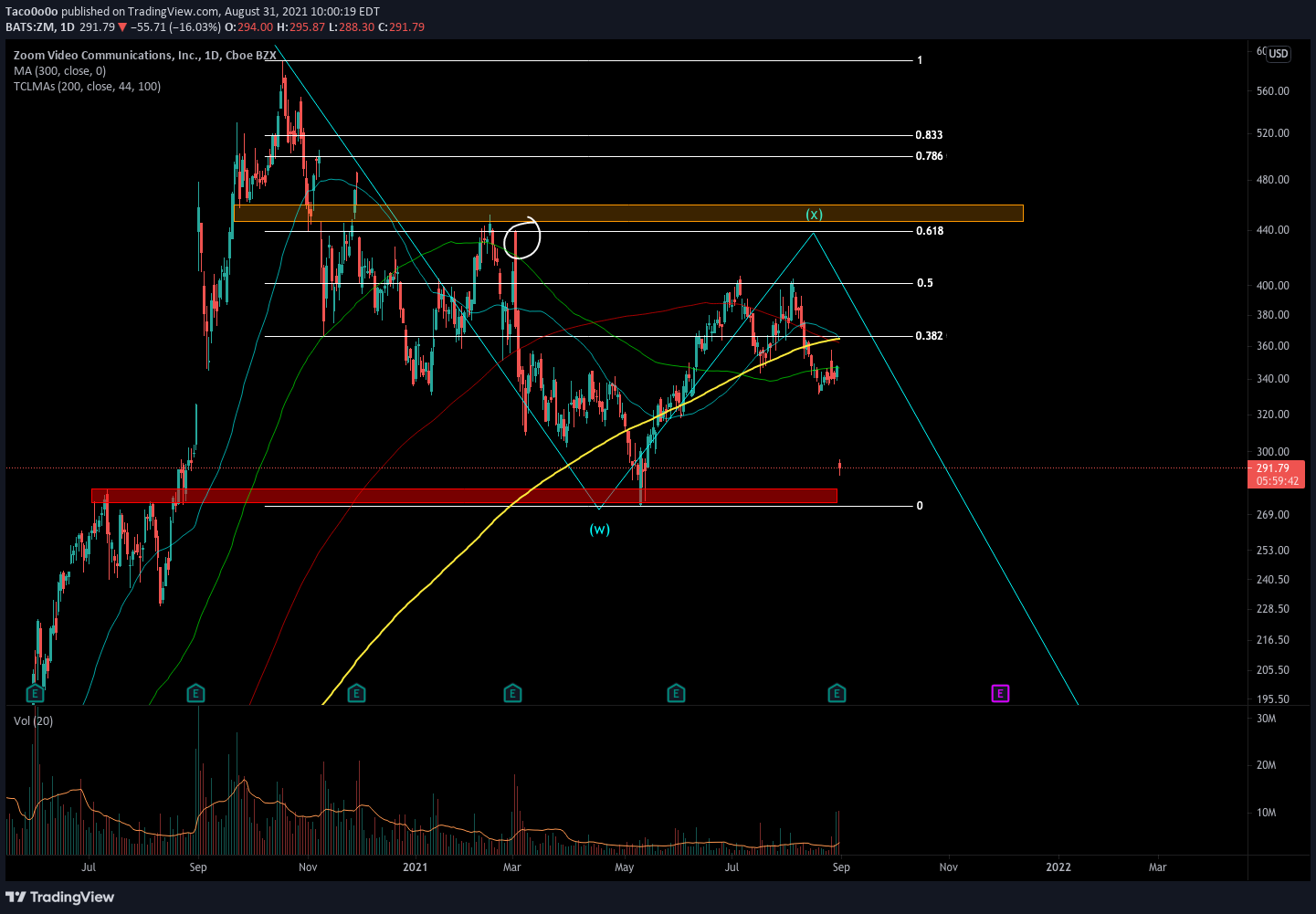
Task: Click the 440.00 price axis label
Action: pos(1273,230)
